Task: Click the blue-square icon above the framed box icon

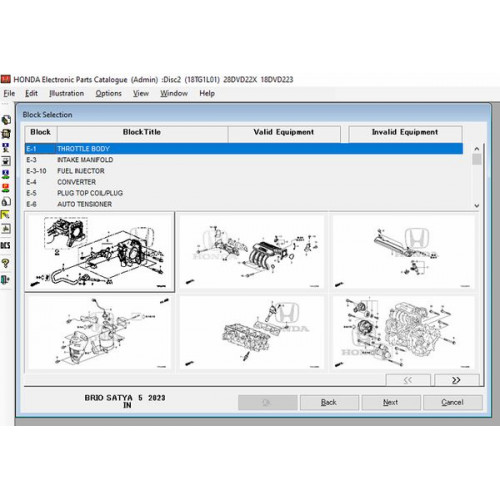Action: point(6,147)
